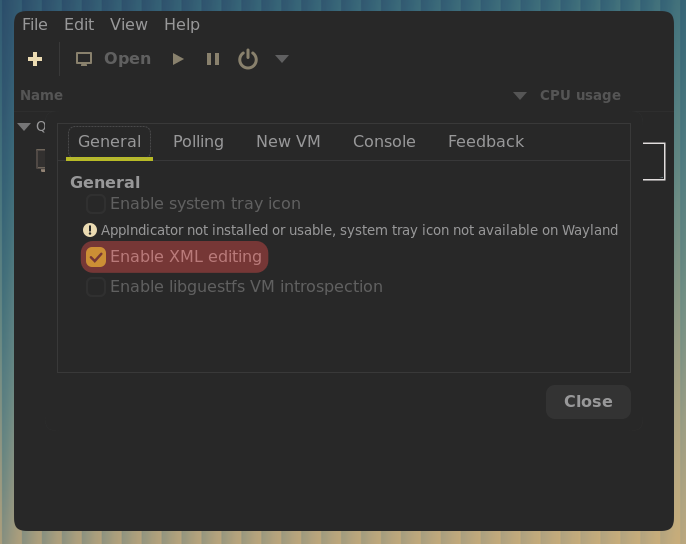Open the shutdown options dropdown arrow
Viewport: 686px width, 544px height.
[282, 59]
